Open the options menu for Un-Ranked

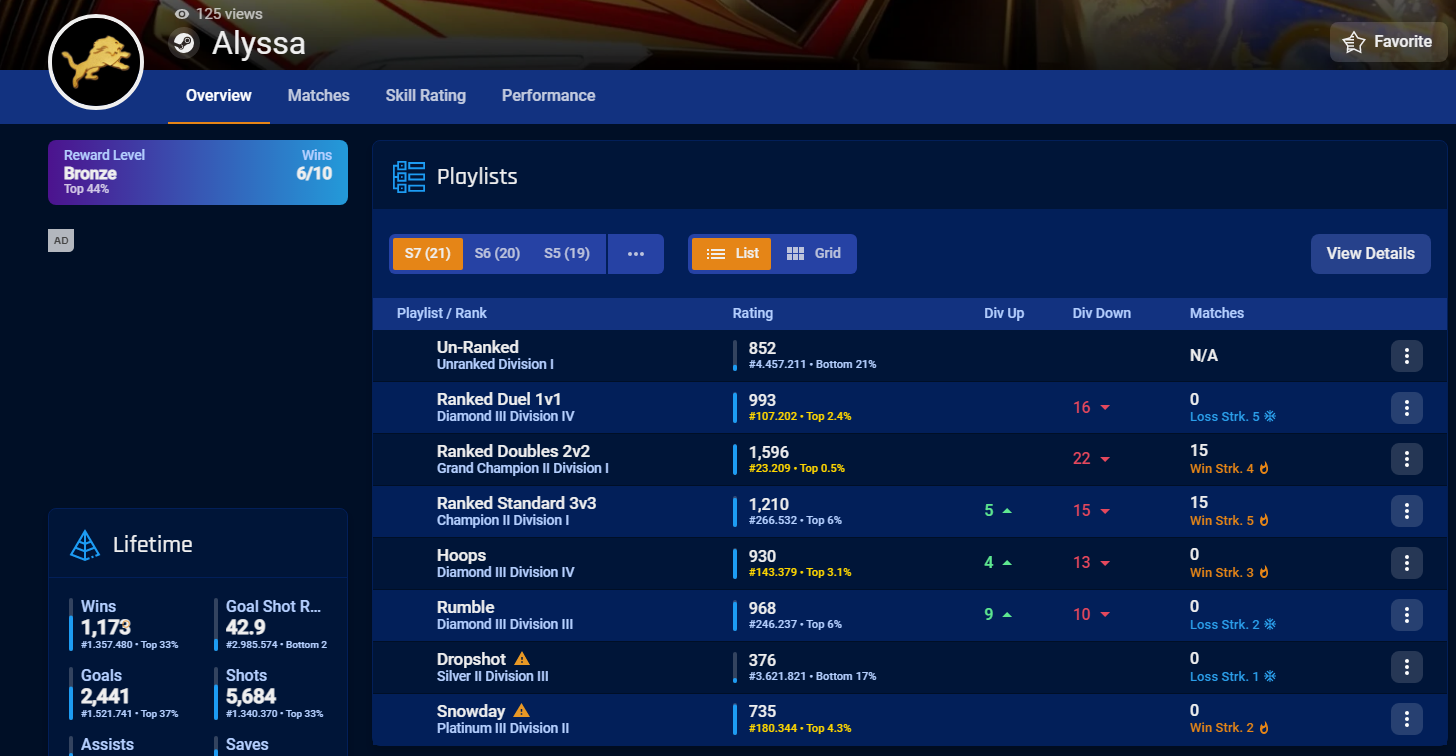tap(1406, 355)
